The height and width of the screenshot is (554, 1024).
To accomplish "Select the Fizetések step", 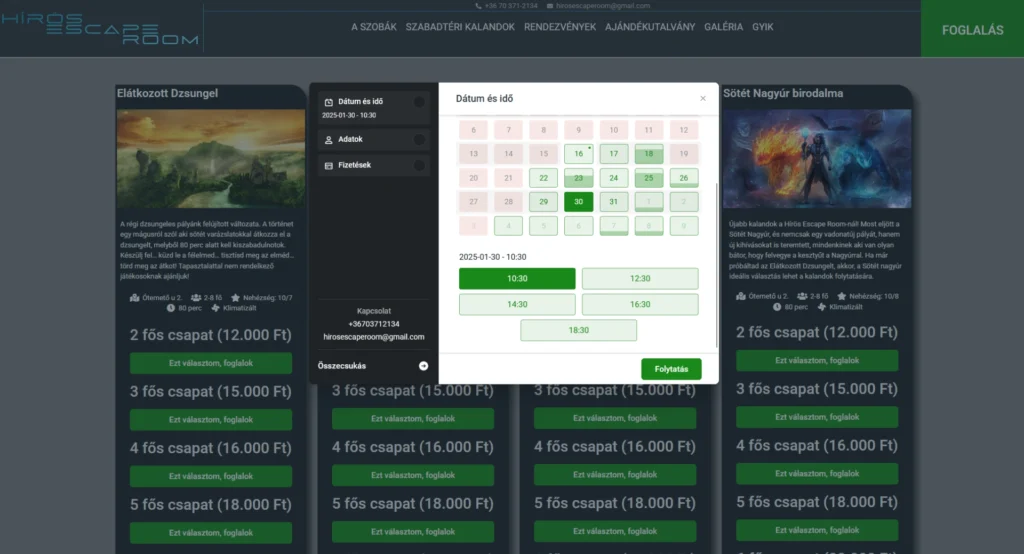I will click(374, 165).
